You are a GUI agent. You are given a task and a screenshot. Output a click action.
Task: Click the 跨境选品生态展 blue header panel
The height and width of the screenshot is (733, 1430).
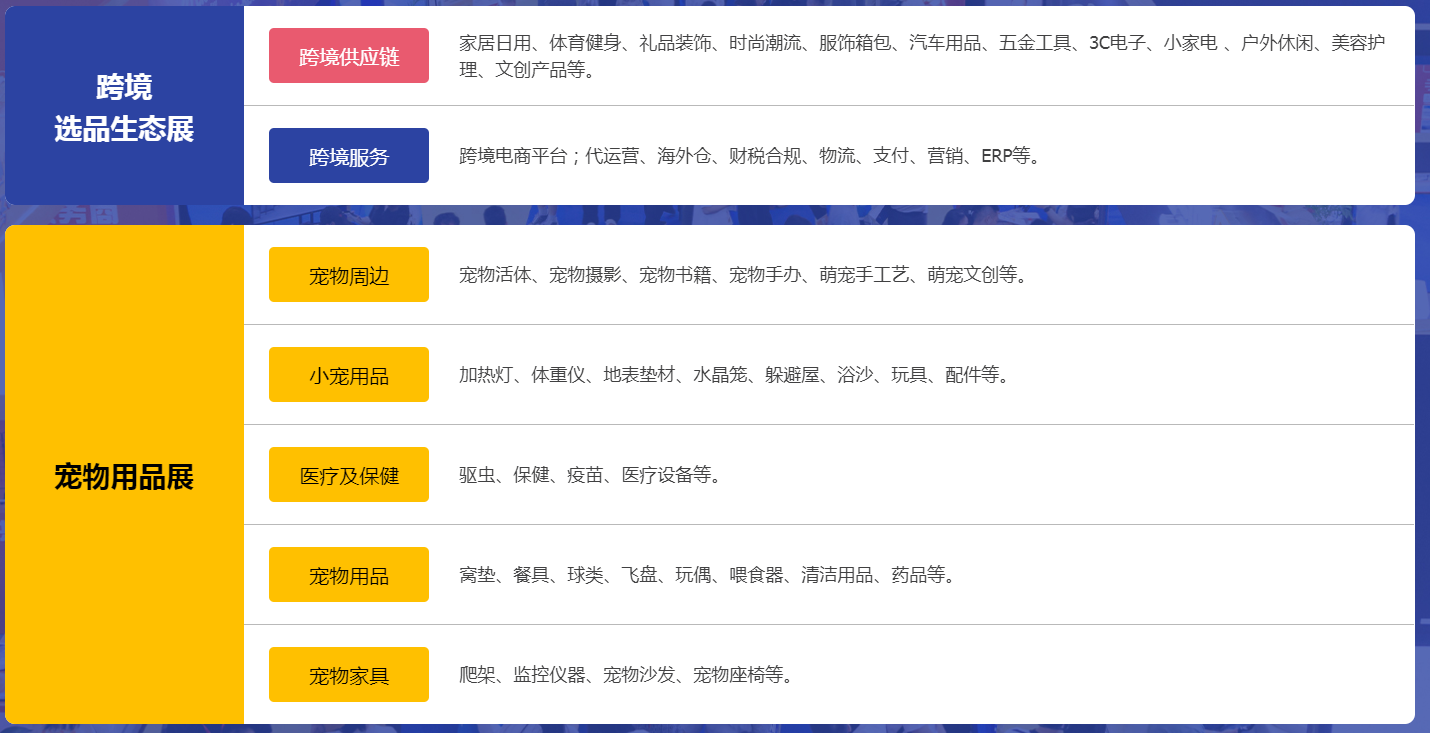point(124,107)
